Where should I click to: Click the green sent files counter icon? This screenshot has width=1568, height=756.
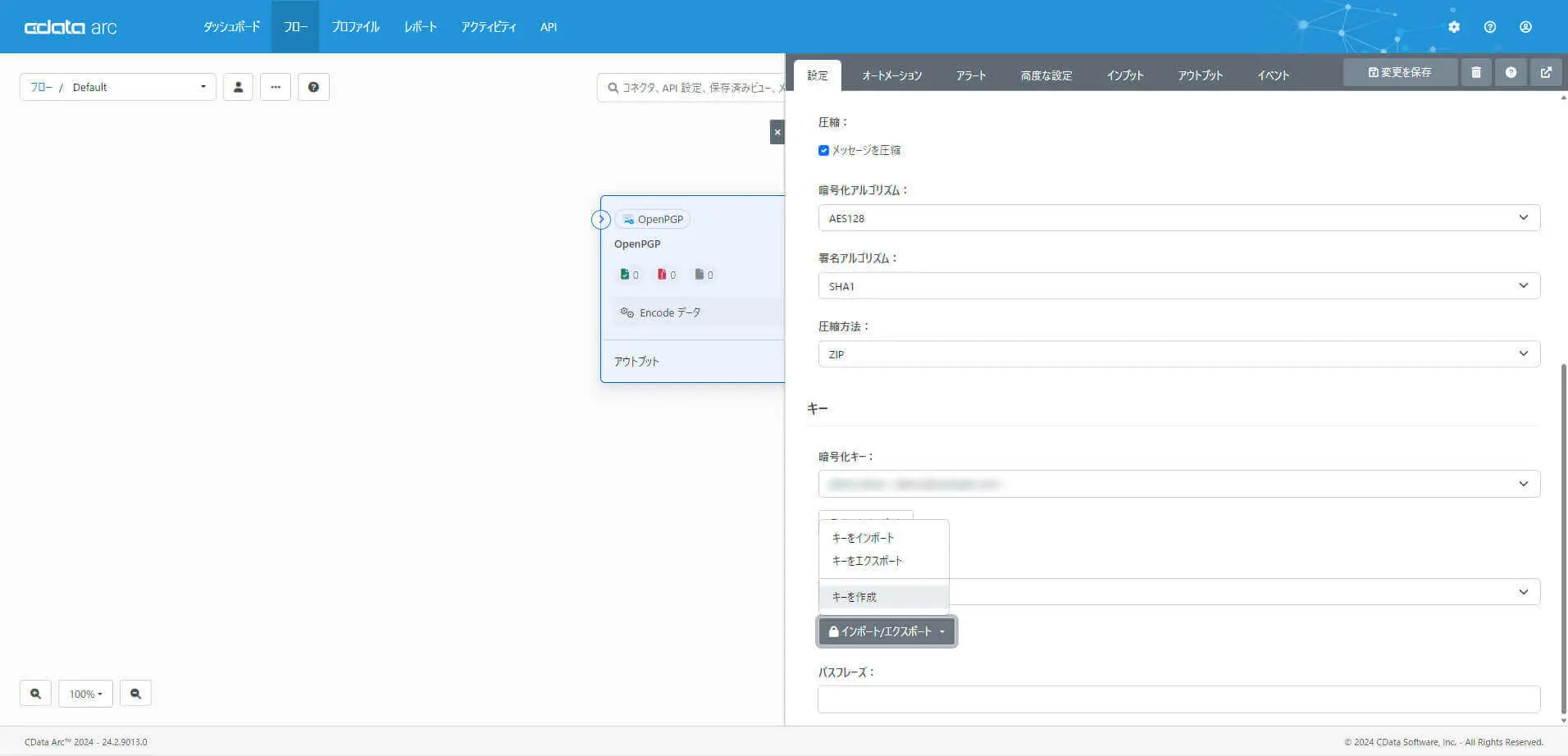coord(625,275)
